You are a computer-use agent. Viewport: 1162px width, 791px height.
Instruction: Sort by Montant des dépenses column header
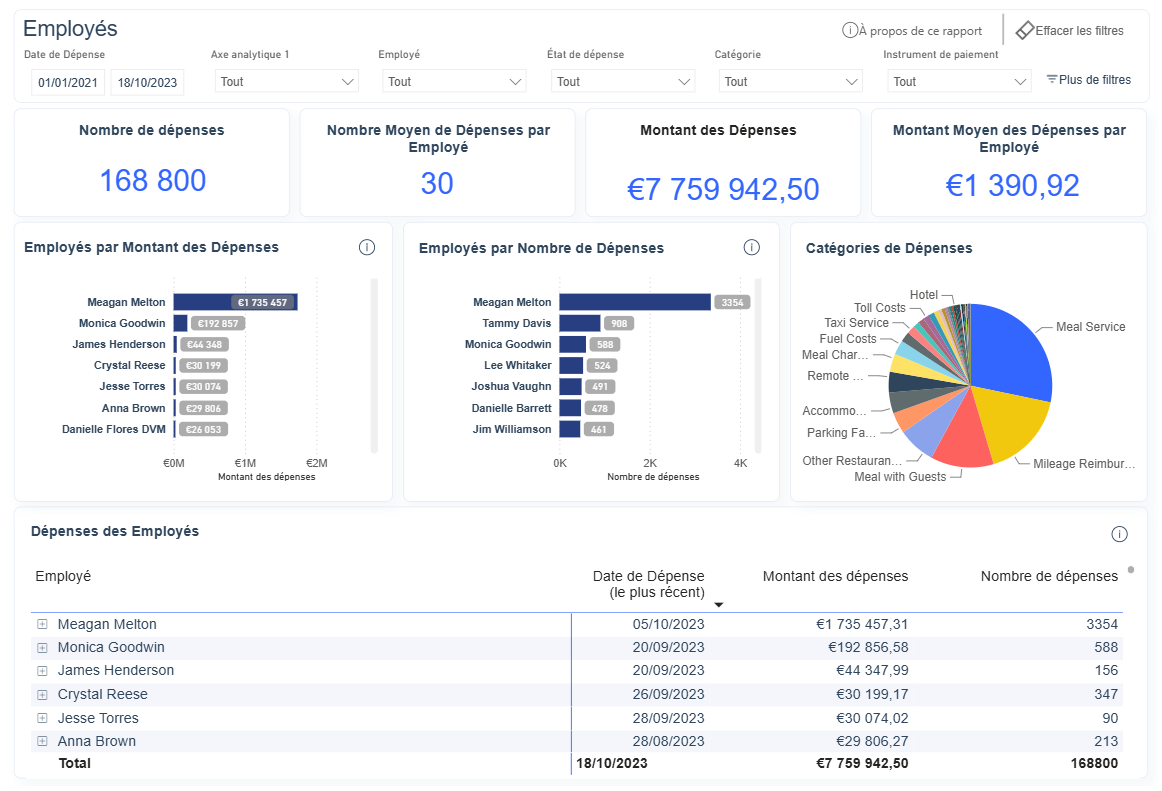tap(835, 576)
